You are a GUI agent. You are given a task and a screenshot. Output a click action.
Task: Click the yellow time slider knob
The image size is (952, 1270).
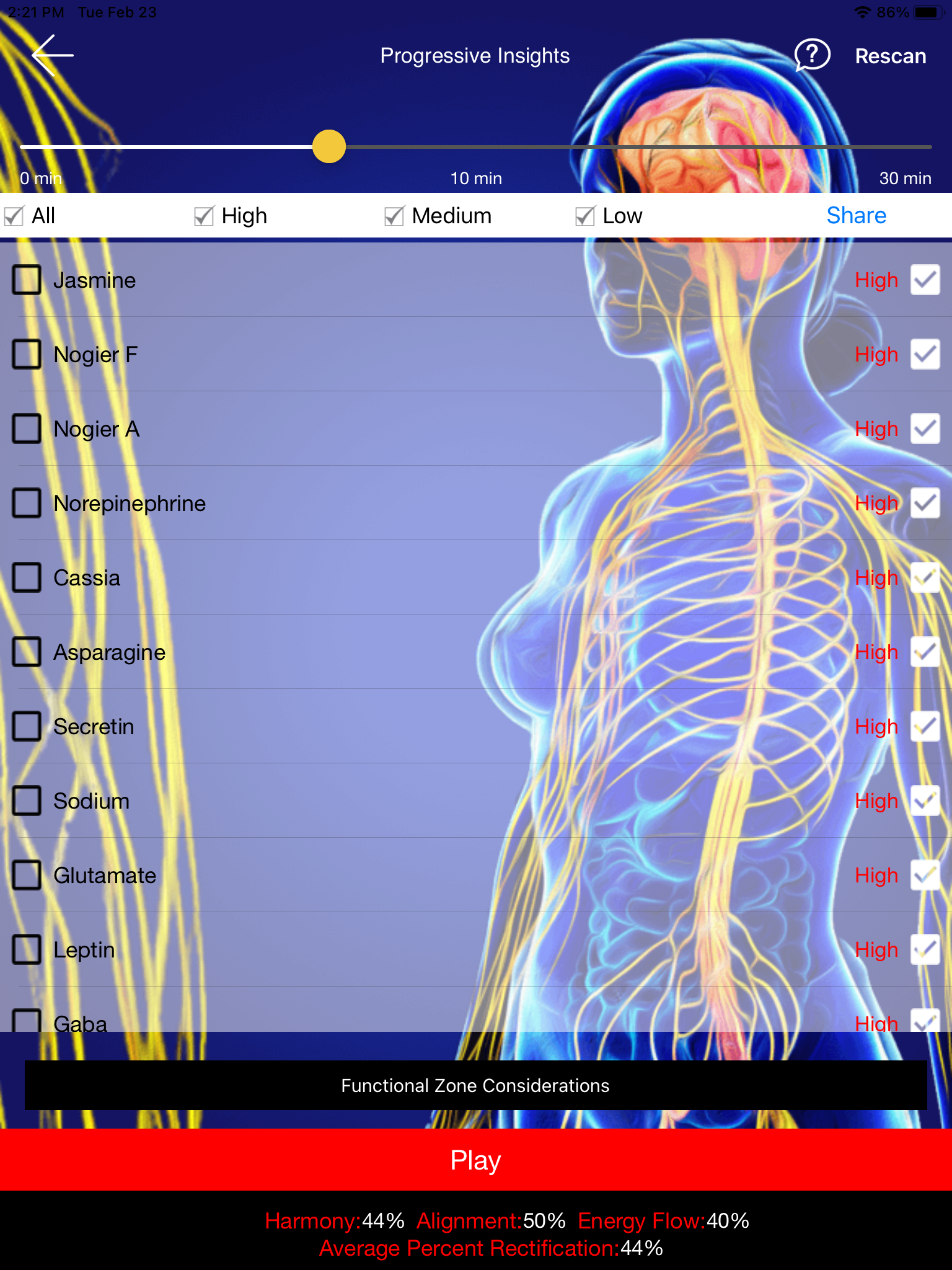(x=329, y=146)
